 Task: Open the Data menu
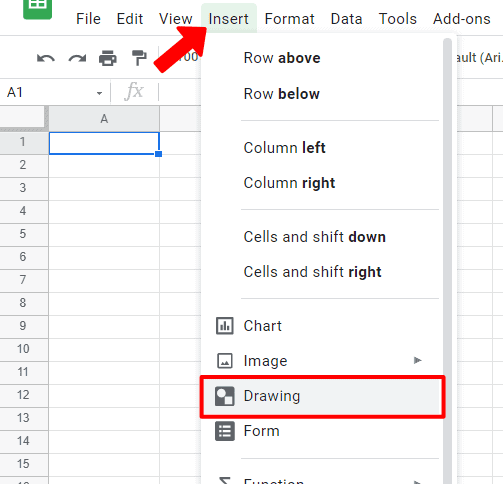[346, 19]
